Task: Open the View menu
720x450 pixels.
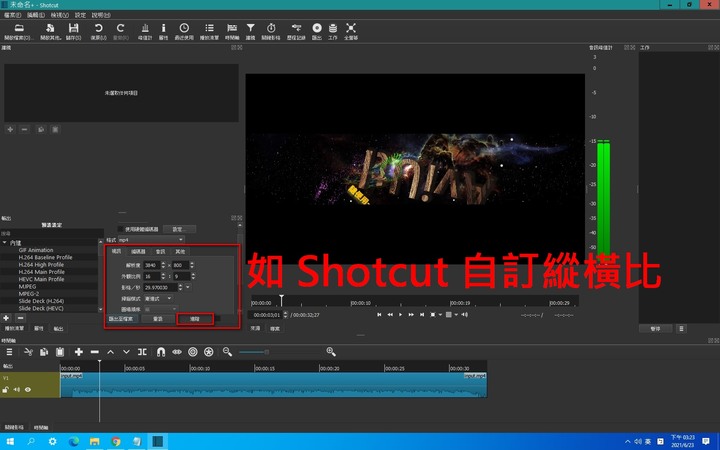Action: click(60, 15)
